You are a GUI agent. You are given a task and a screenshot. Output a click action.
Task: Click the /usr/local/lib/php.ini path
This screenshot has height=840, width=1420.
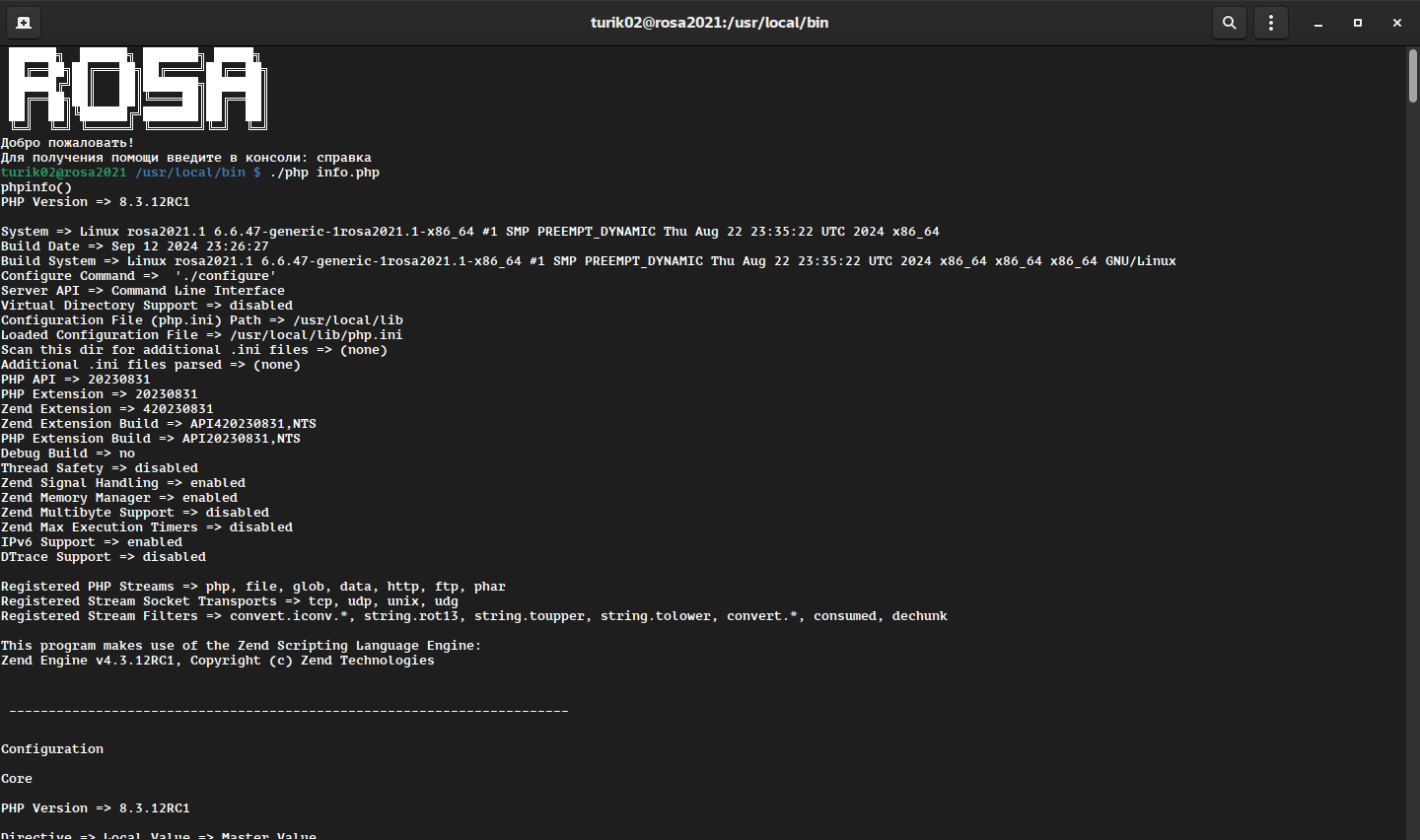[x=316, y=335]
